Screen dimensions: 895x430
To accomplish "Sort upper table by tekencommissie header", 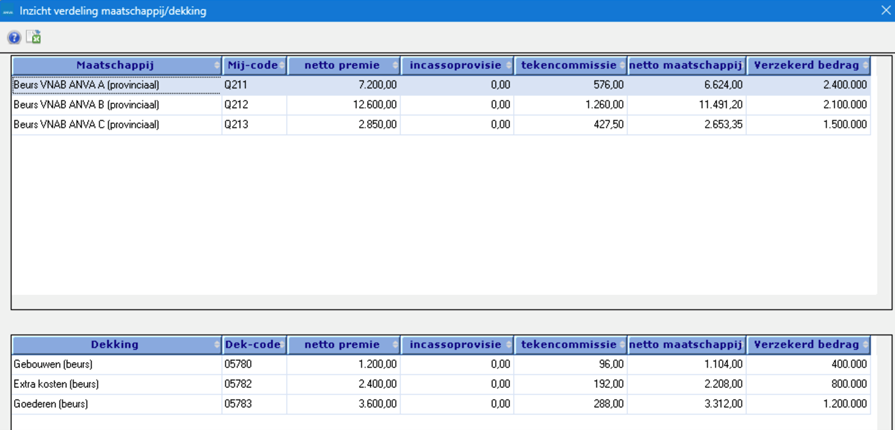I will click(571, 65).
